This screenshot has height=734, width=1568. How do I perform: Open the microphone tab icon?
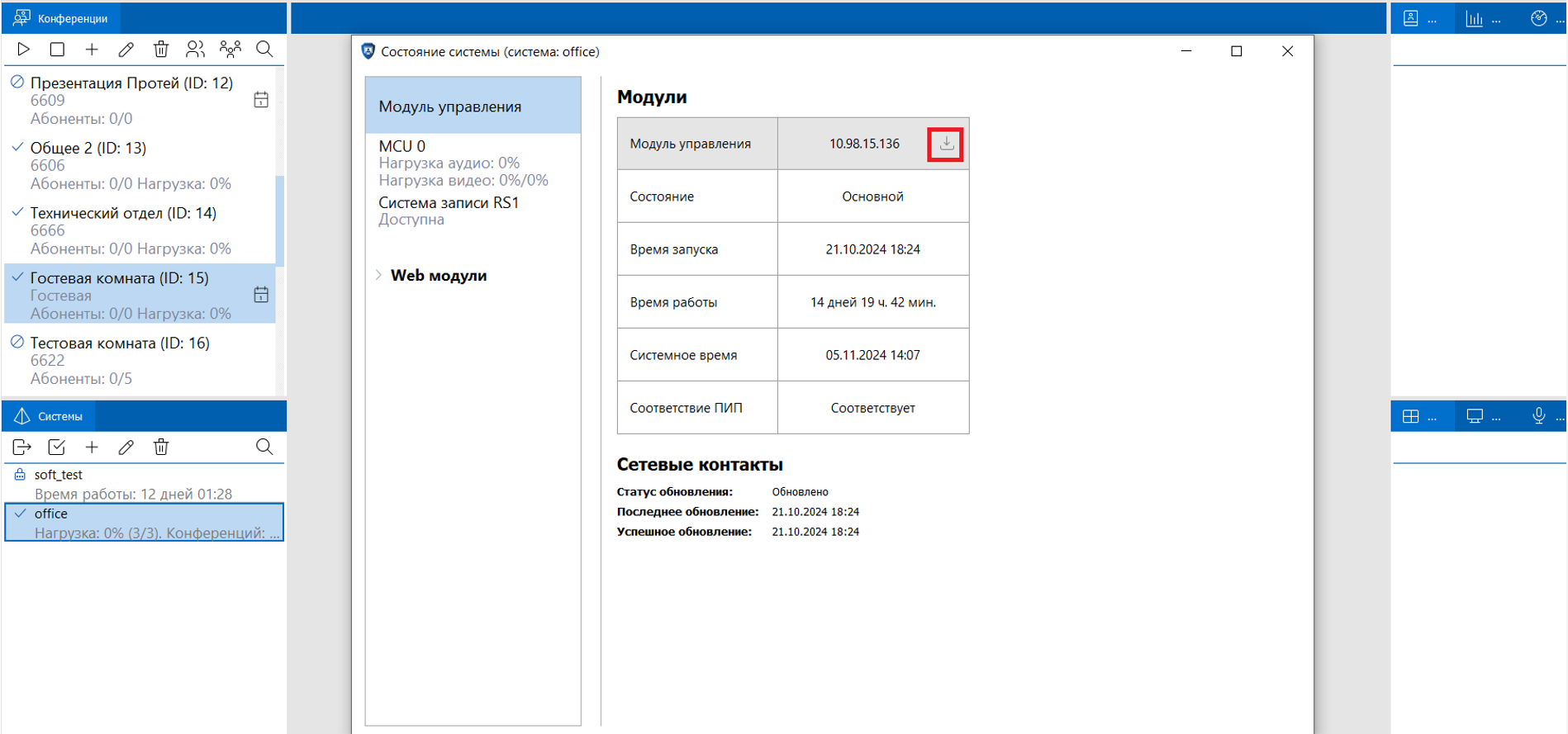[x=1539, y=416]
